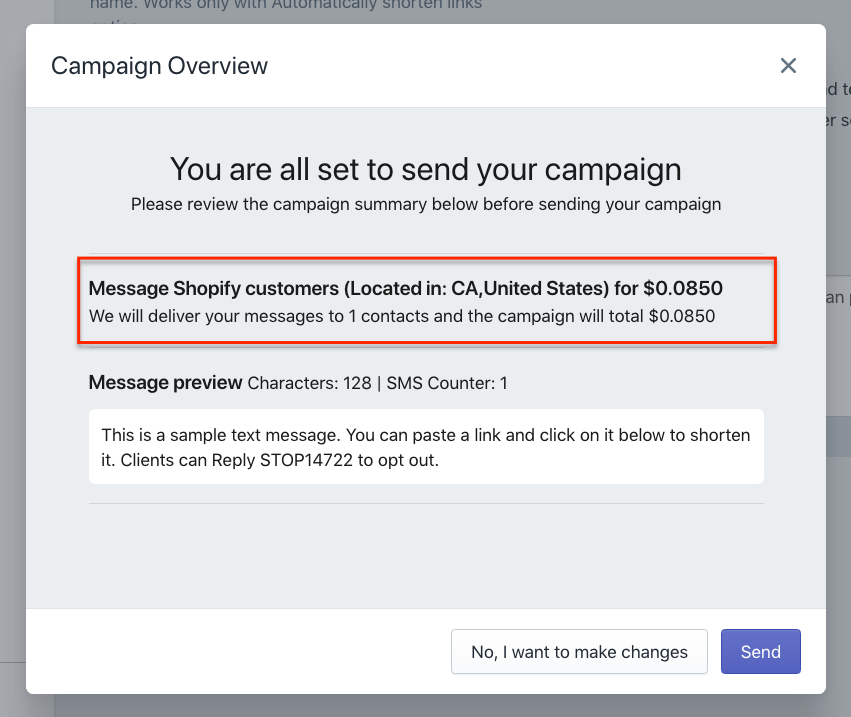This screenshot has width=851, height=717.
Task: Select the 'Message Shopify customers' heading line
Action: (x=405, y=288)
